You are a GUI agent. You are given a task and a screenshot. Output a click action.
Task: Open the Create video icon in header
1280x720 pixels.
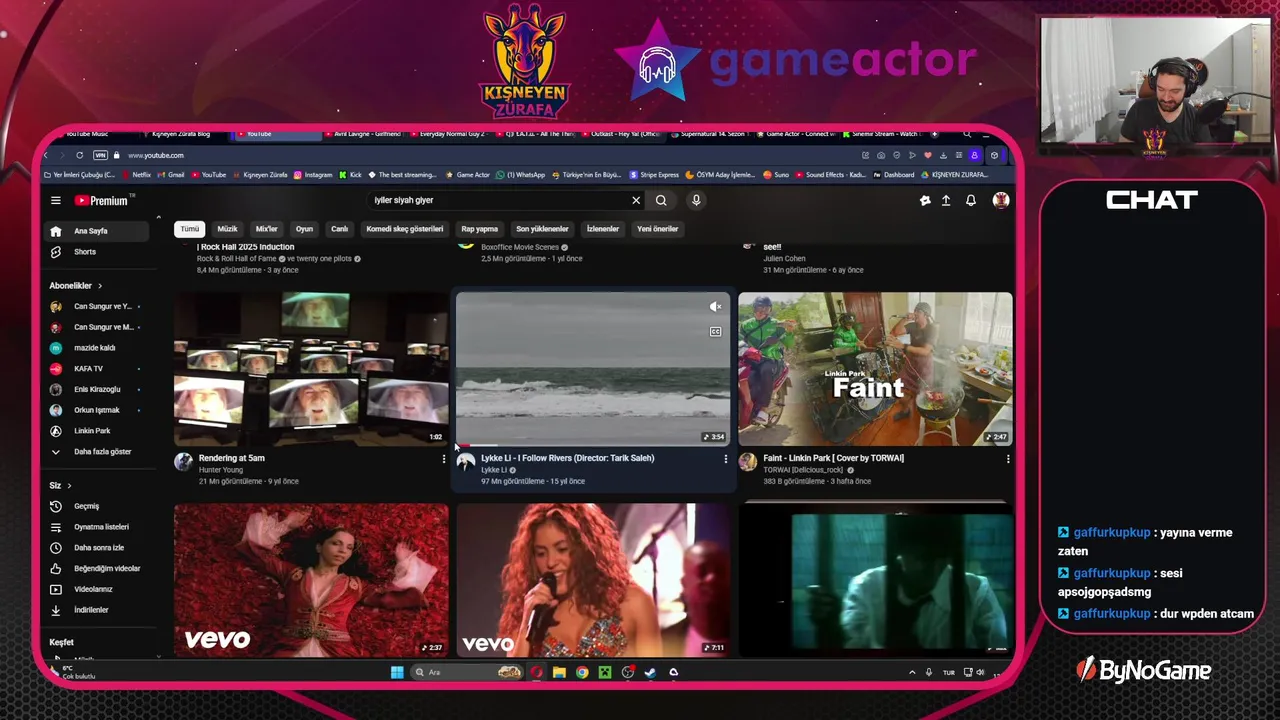[x=925, y=200]
